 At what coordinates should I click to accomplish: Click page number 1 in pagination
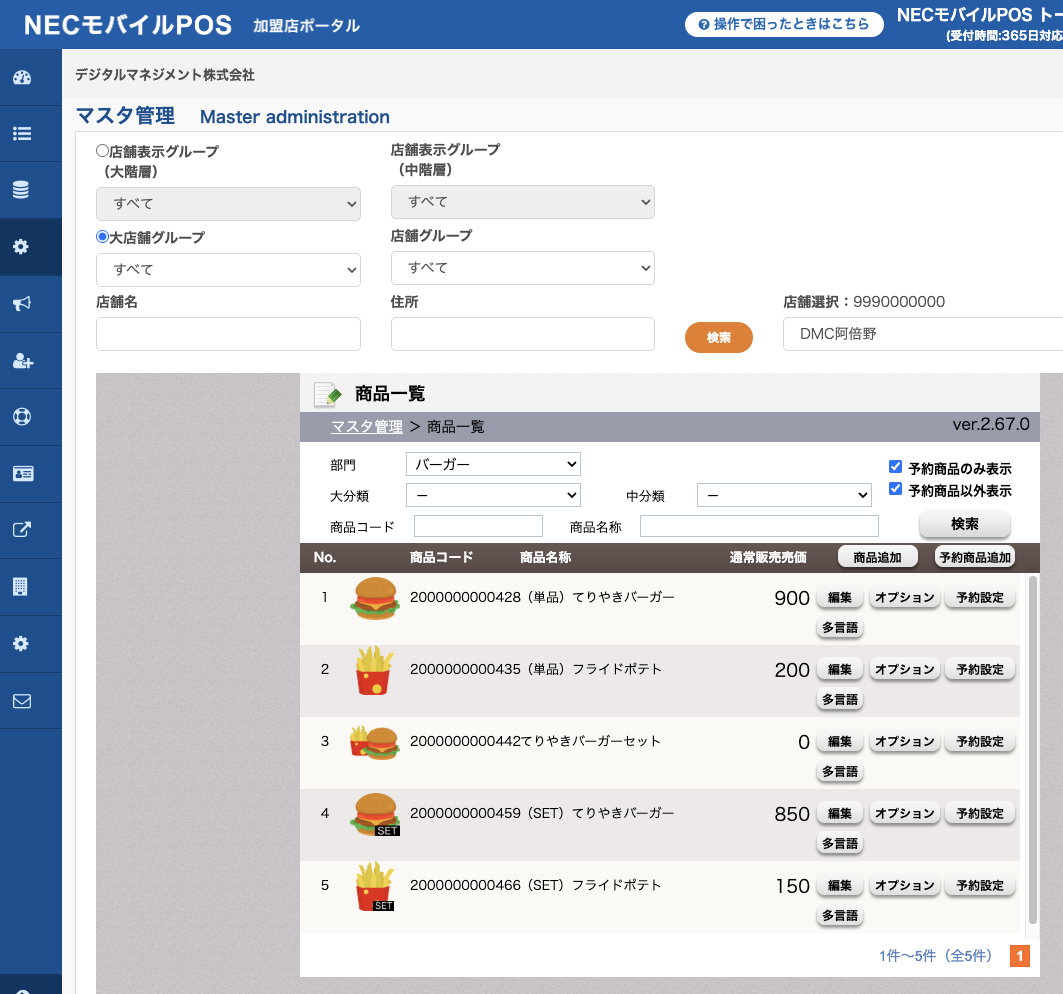[x=1020, y=956]
